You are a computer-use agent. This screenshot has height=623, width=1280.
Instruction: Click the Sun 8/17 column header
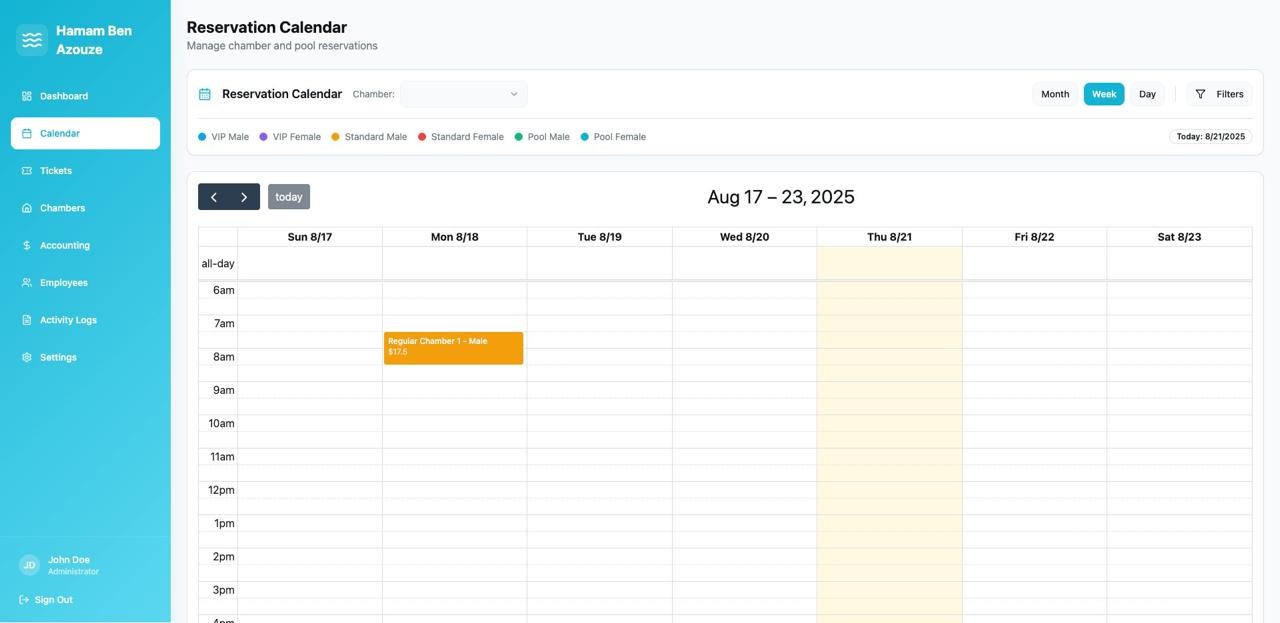coord(310,237)
